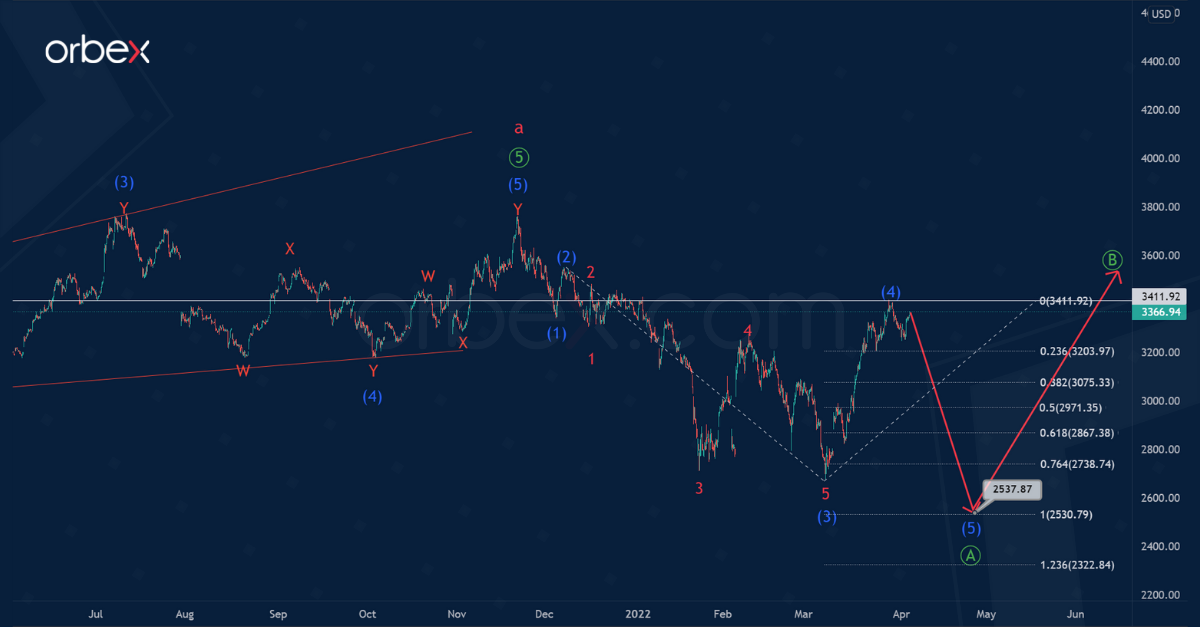The height and width of the screenshot is (627, 1200).
Task: Select the blue (4) wave label above April
Action: pyautogui.click(x=890, y=293)
